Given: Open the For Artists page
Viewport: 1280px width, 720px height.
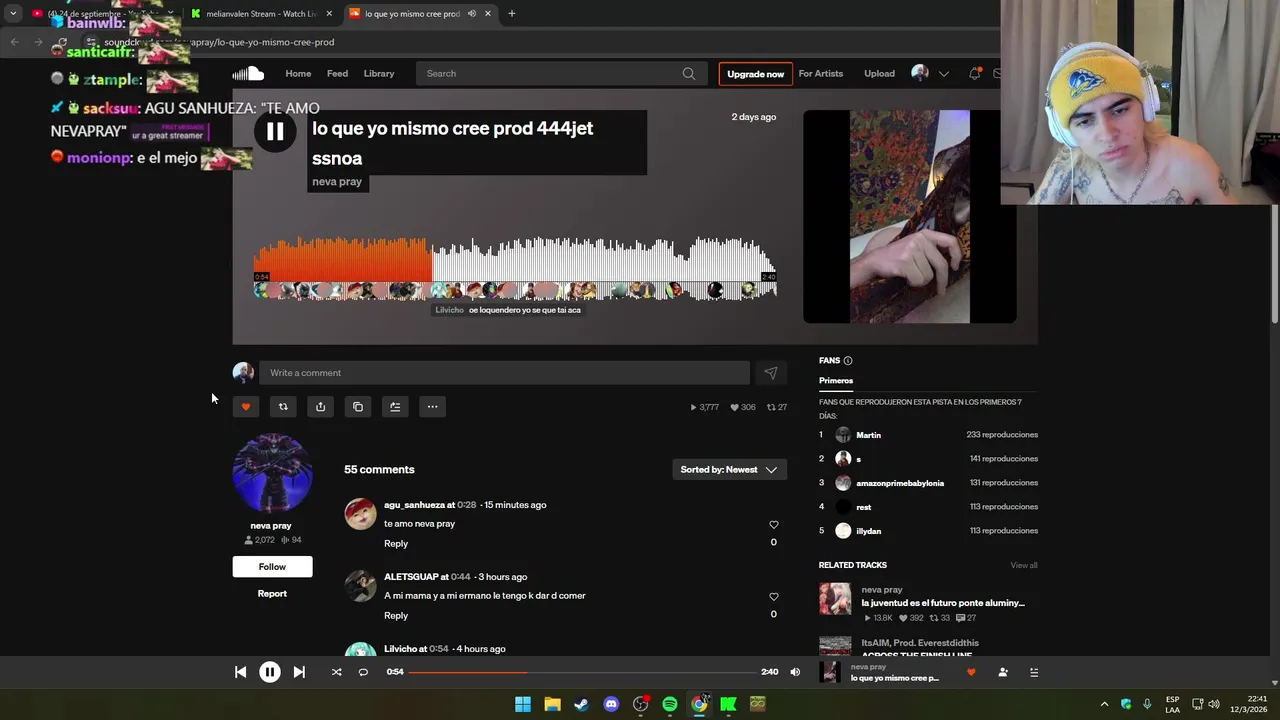Looking at the screenshot, I should (820, 73).
